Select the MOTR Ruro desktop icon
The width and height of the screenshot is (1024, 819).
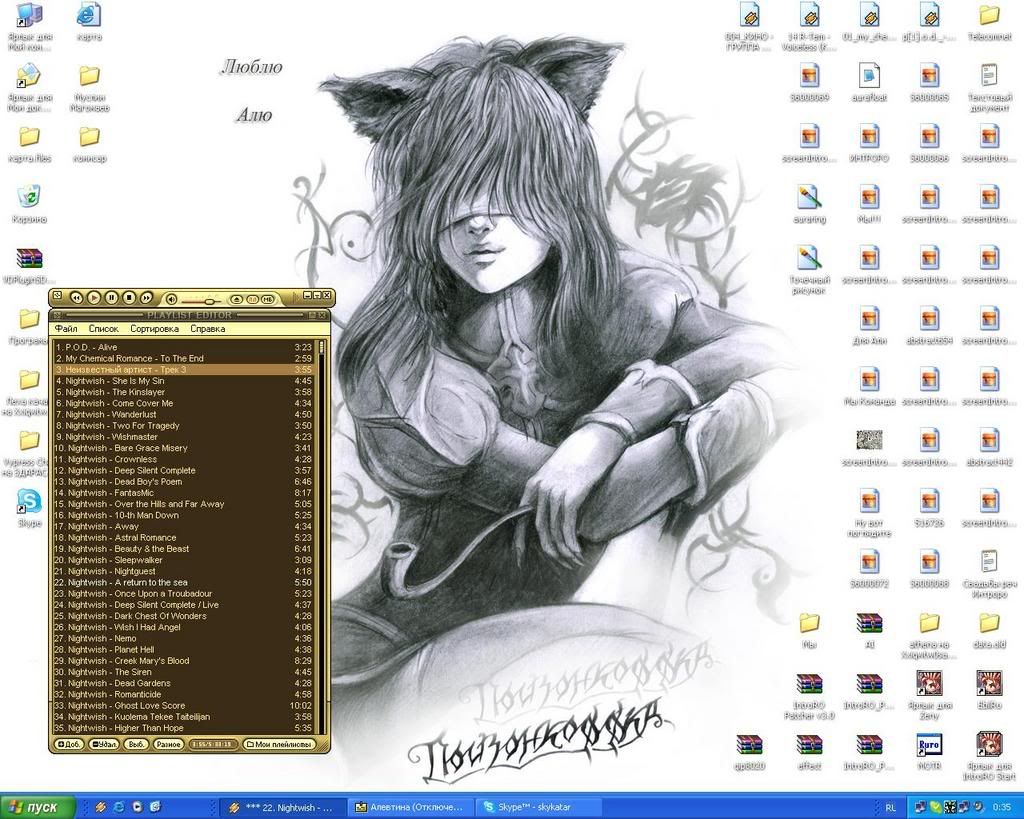tap(929, 751)
